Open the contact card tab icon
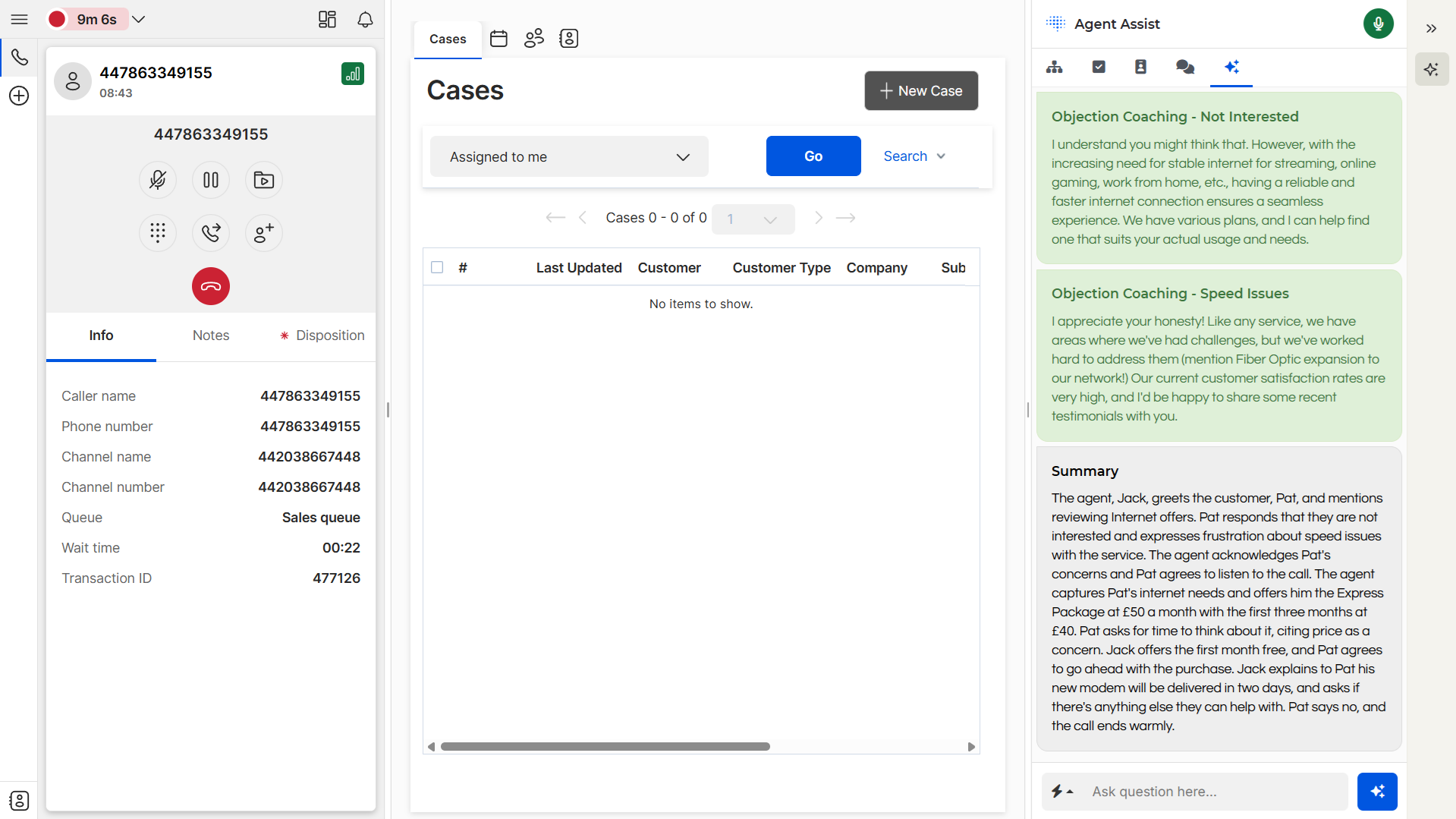The image size is (1456, 819). pyautogui.click(x=569, y=39)
